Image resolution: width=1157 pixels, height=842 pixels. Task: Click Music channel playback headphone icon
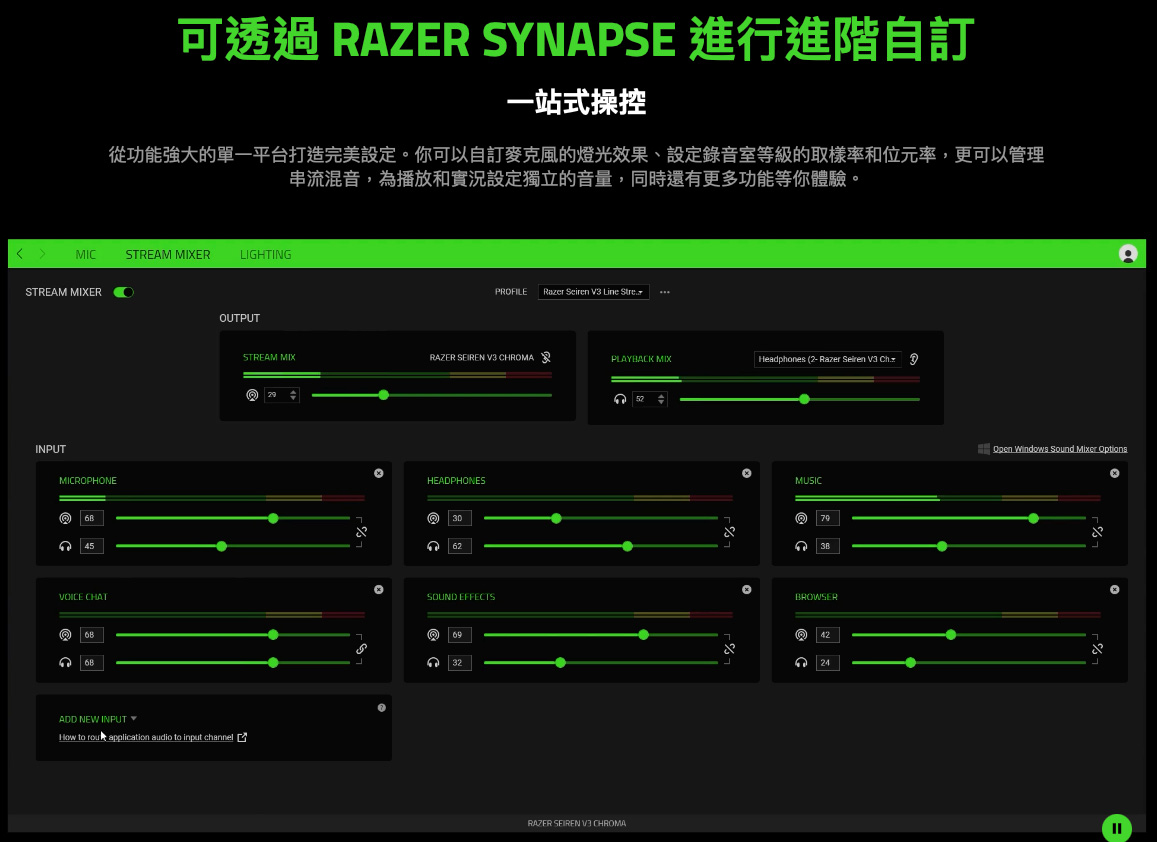pyautogui.click(x=801, y=547)
